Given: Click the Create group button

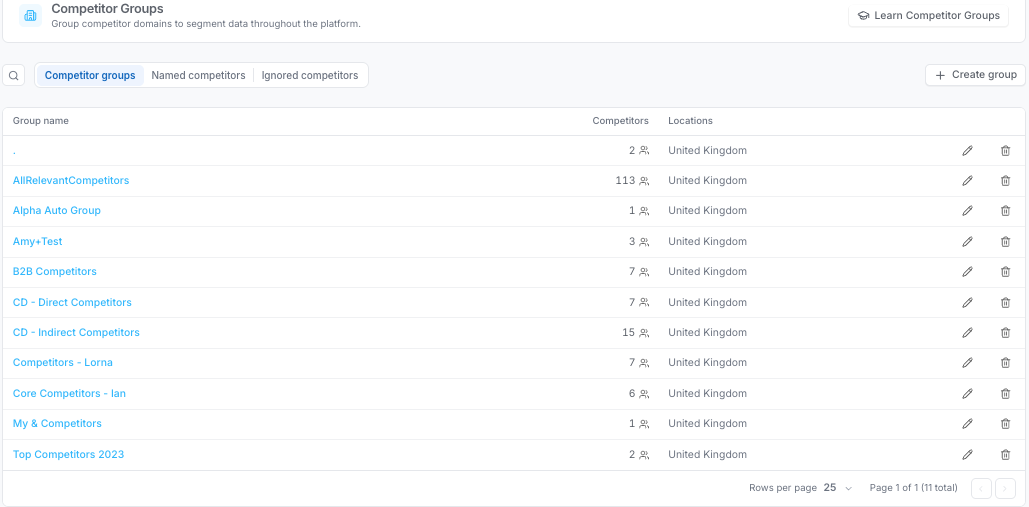Looking at the screenshot, I should coord(975,75).
